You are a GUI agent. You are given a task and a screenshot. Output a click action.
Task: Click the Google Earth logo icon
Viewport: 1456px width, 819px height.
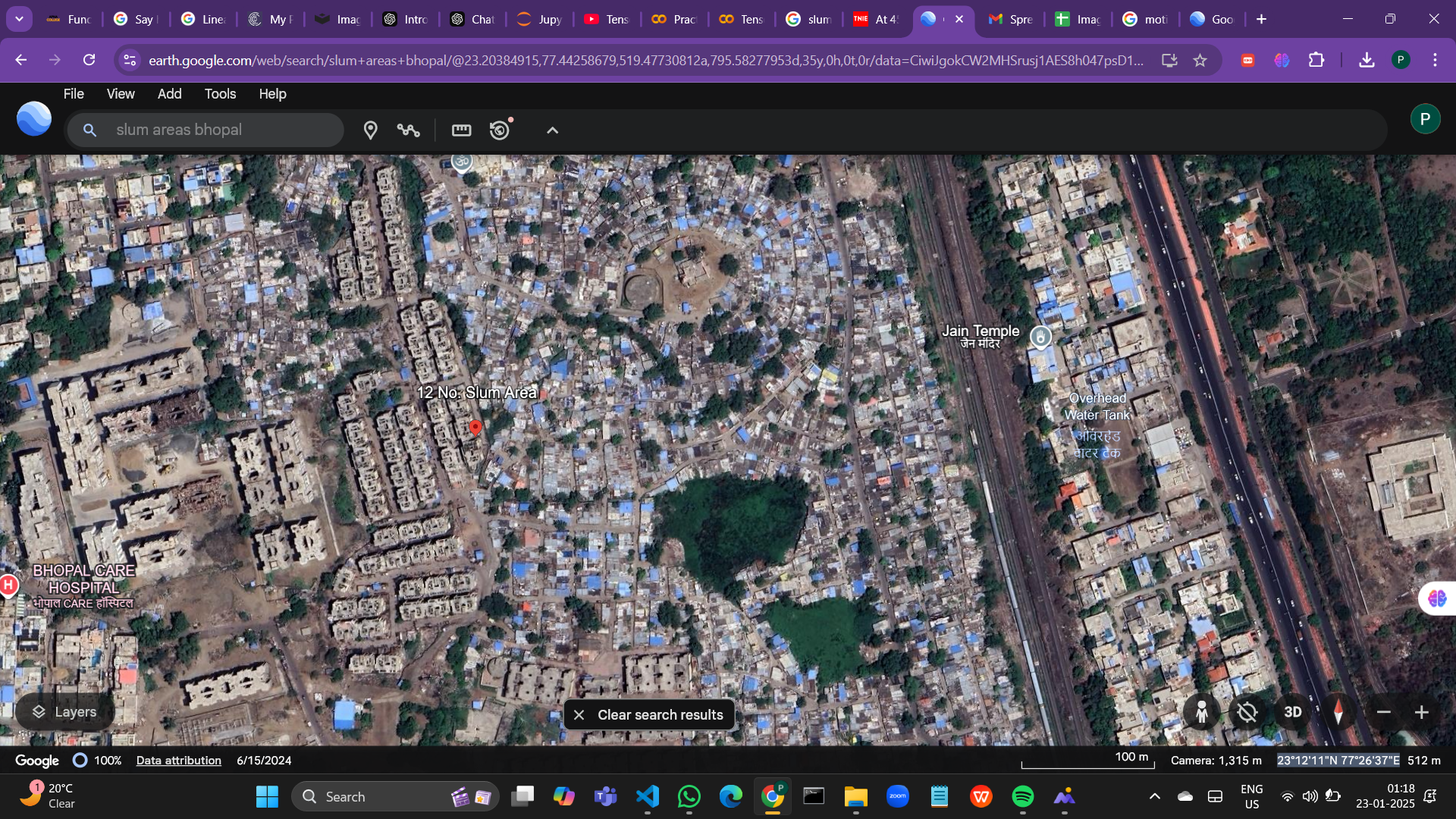click(x=34, y=118)
